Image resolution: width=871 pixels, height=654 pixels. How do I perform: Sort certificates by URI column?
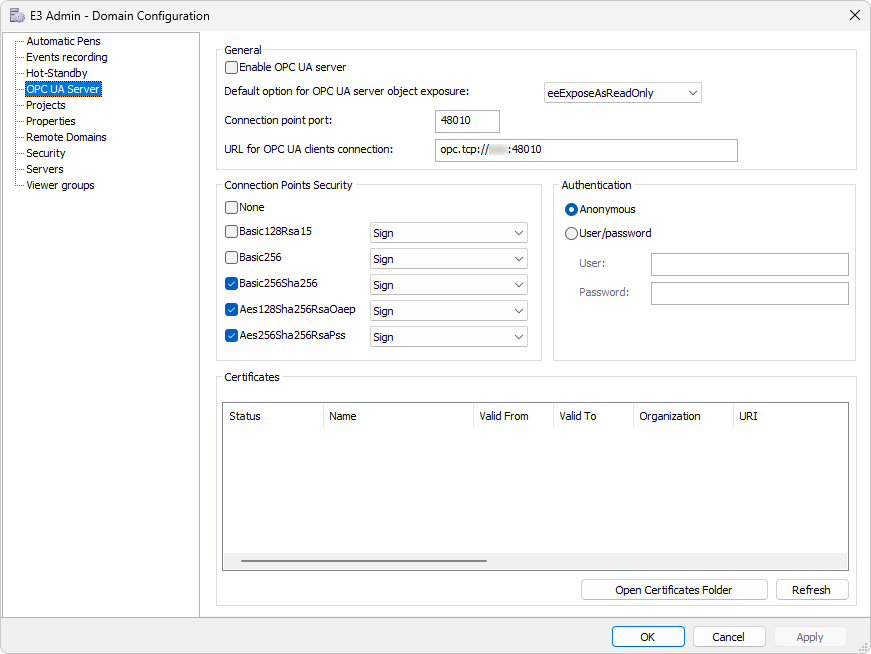pos(790,416)
